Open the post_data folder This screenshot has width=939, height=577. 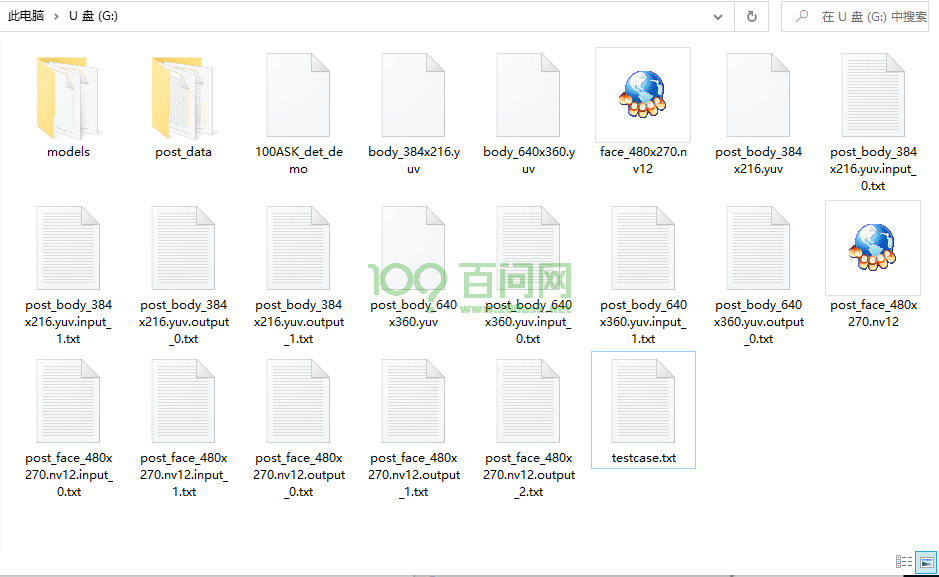point(183,98)
